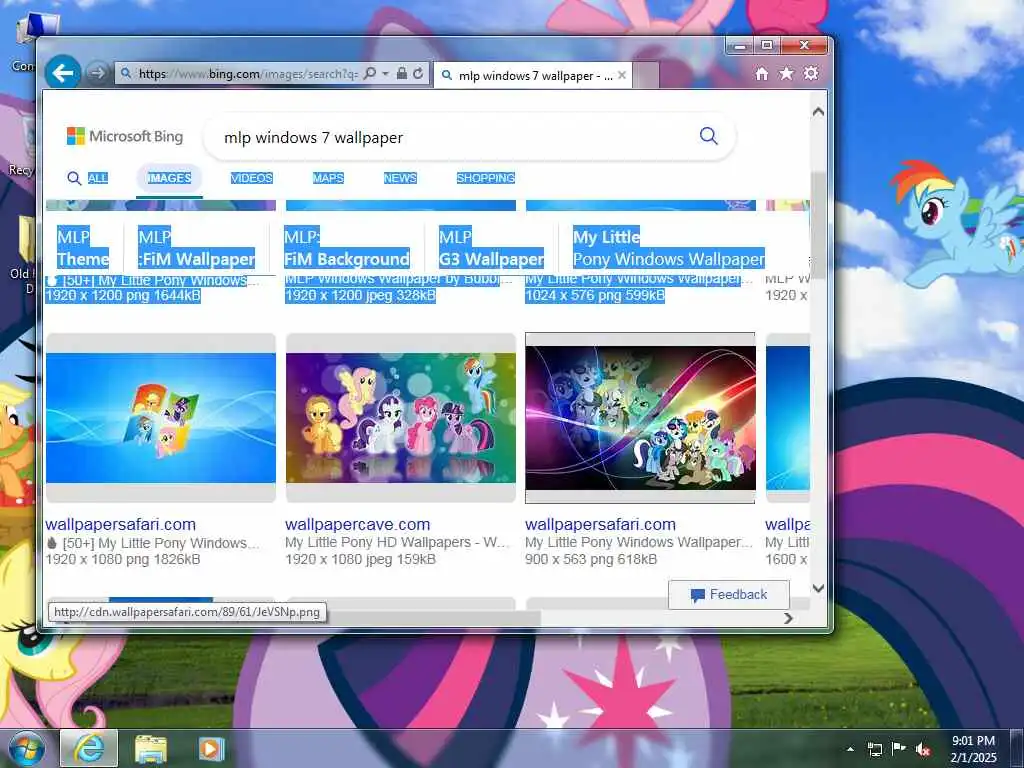Click the Microsoft Bing logo
The width and height of the screenshot is (1024, 768).
[125, 136]
